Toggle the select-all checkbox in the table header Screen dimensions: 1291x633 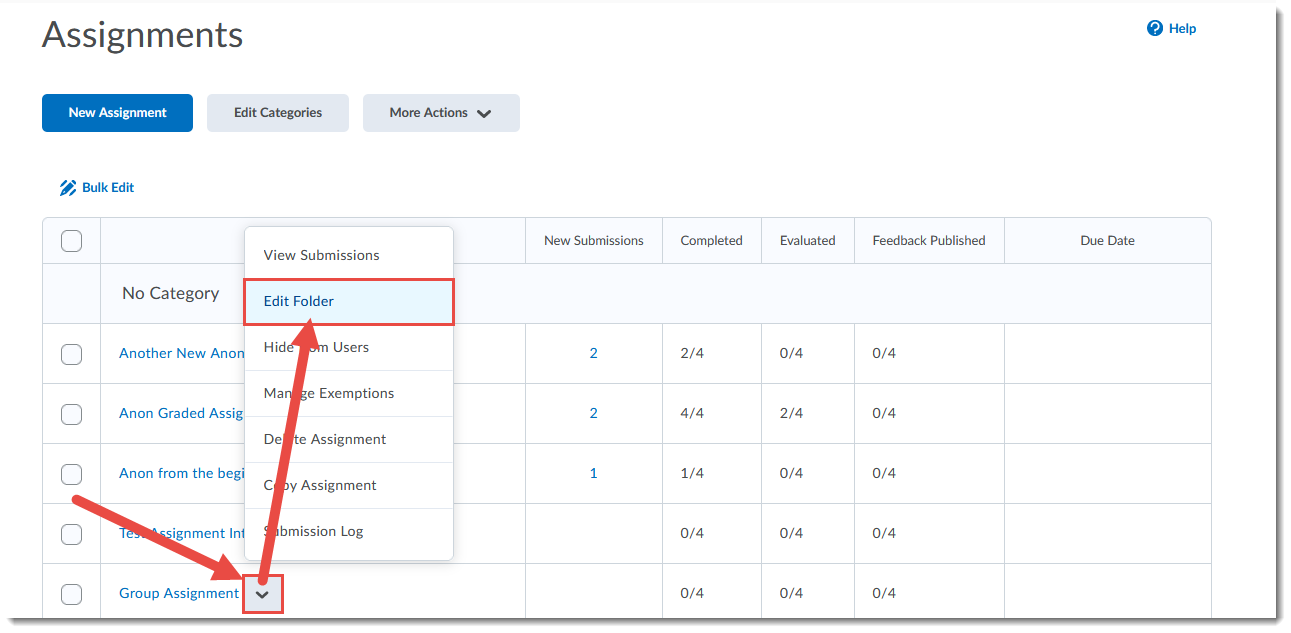[71, 240]
